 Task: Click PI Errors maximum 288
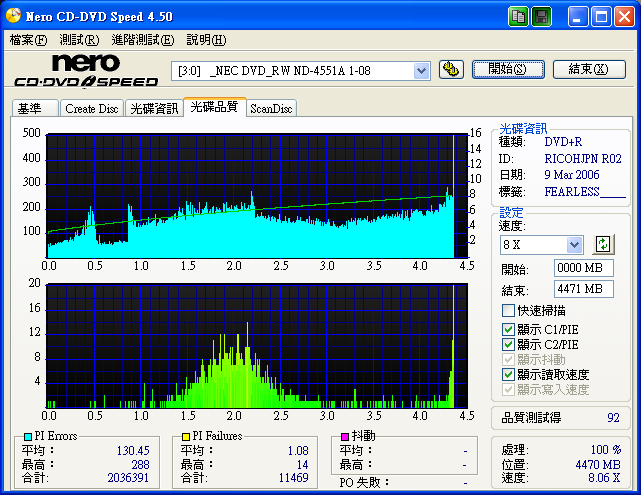click(x=140, y=465)
